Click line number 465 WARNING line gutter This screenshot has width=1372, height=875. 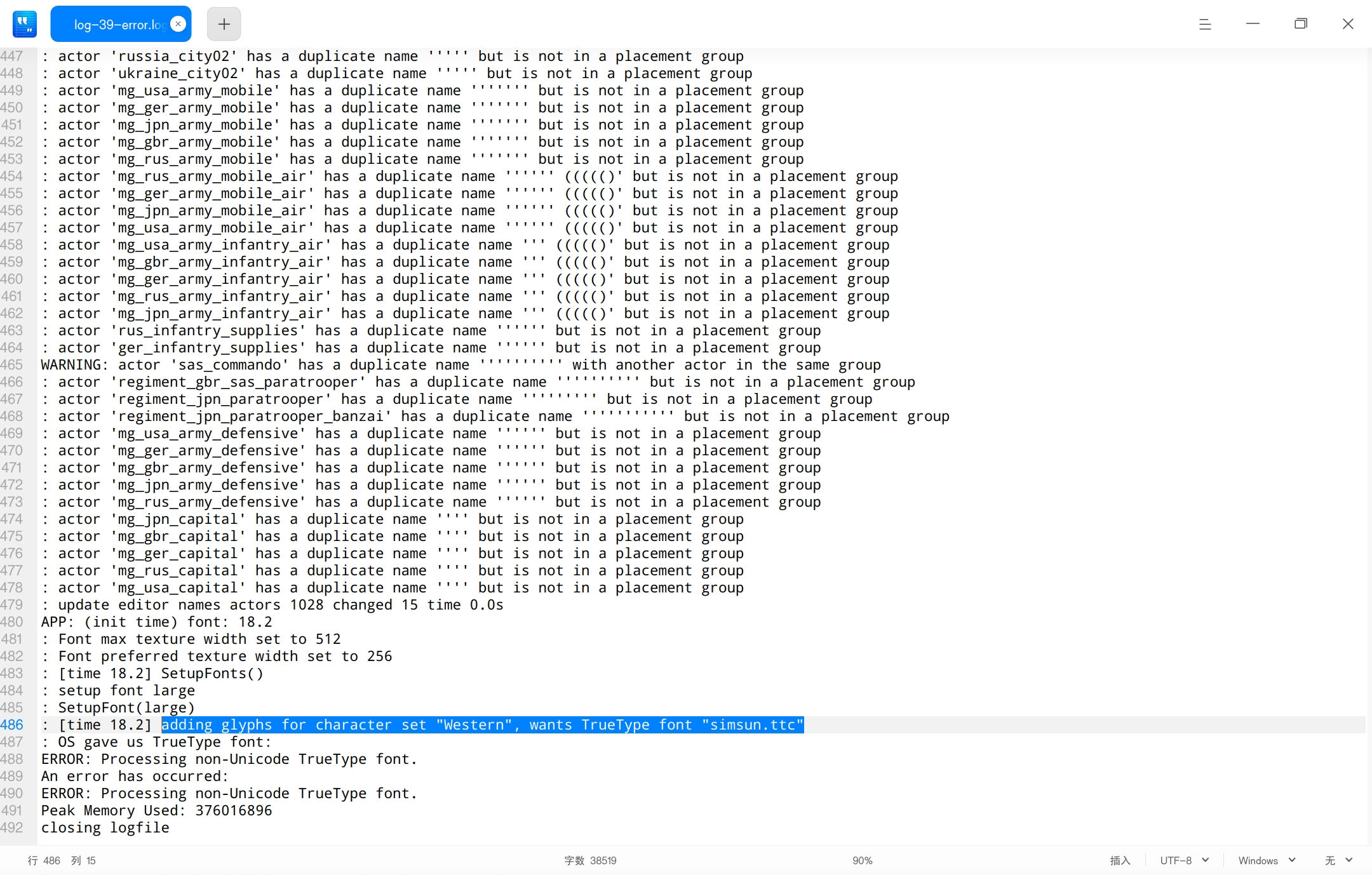[x=12, y=364]
